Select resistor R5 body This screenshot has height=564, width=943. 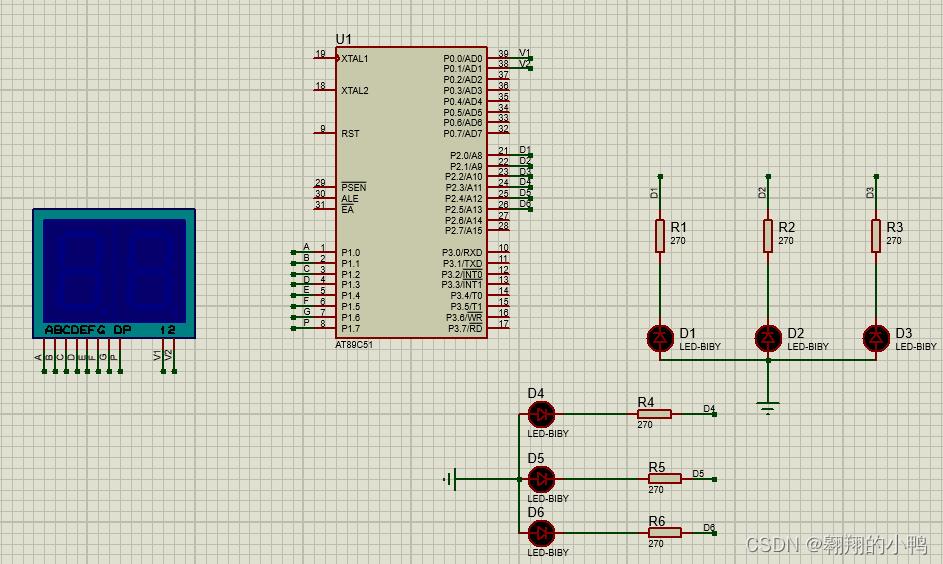[x=665, y=479]
